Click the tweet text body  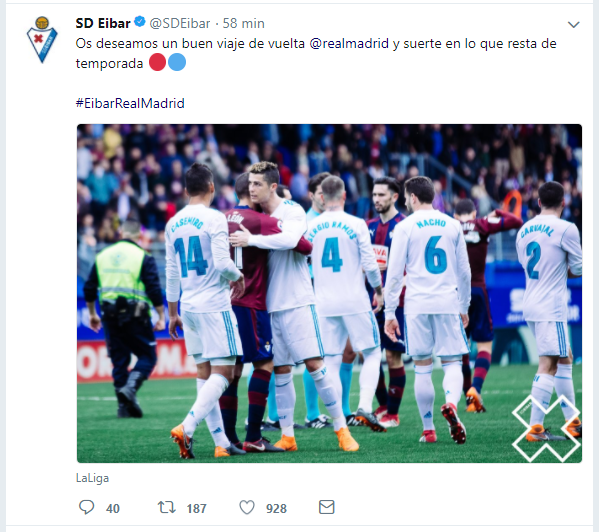[x=316, y=53]
